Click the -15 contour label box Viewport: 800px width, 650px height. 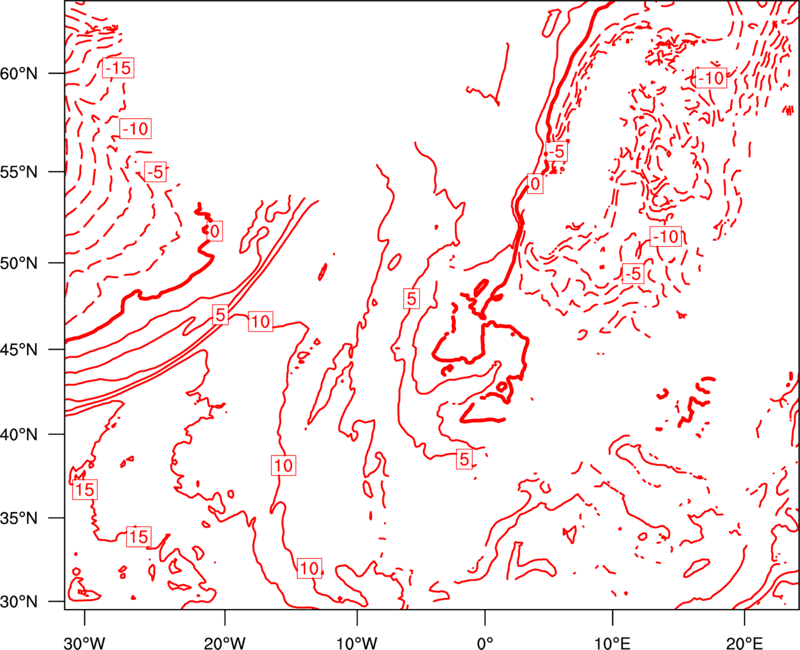(x=118, y=68)
